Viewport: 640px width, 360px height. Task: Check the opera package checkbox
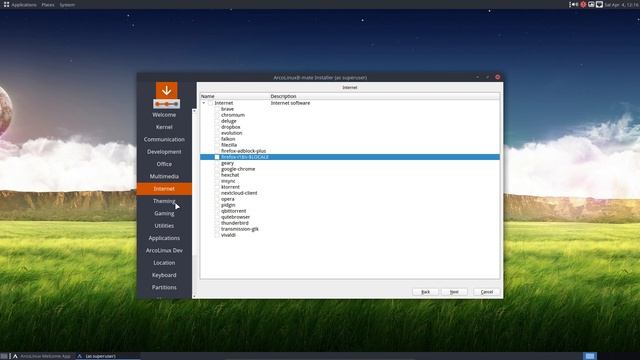coord(217,199)
